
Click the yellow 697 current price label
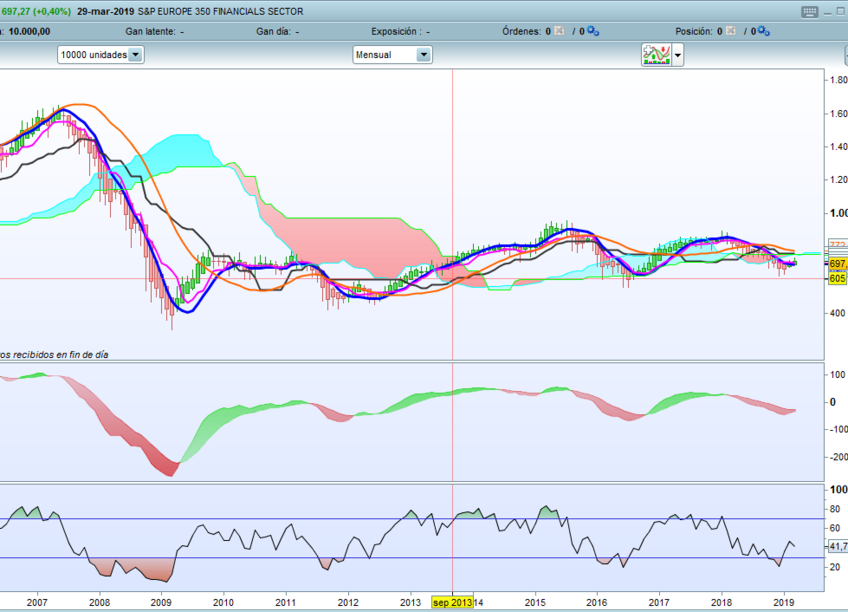pos(838,263)
